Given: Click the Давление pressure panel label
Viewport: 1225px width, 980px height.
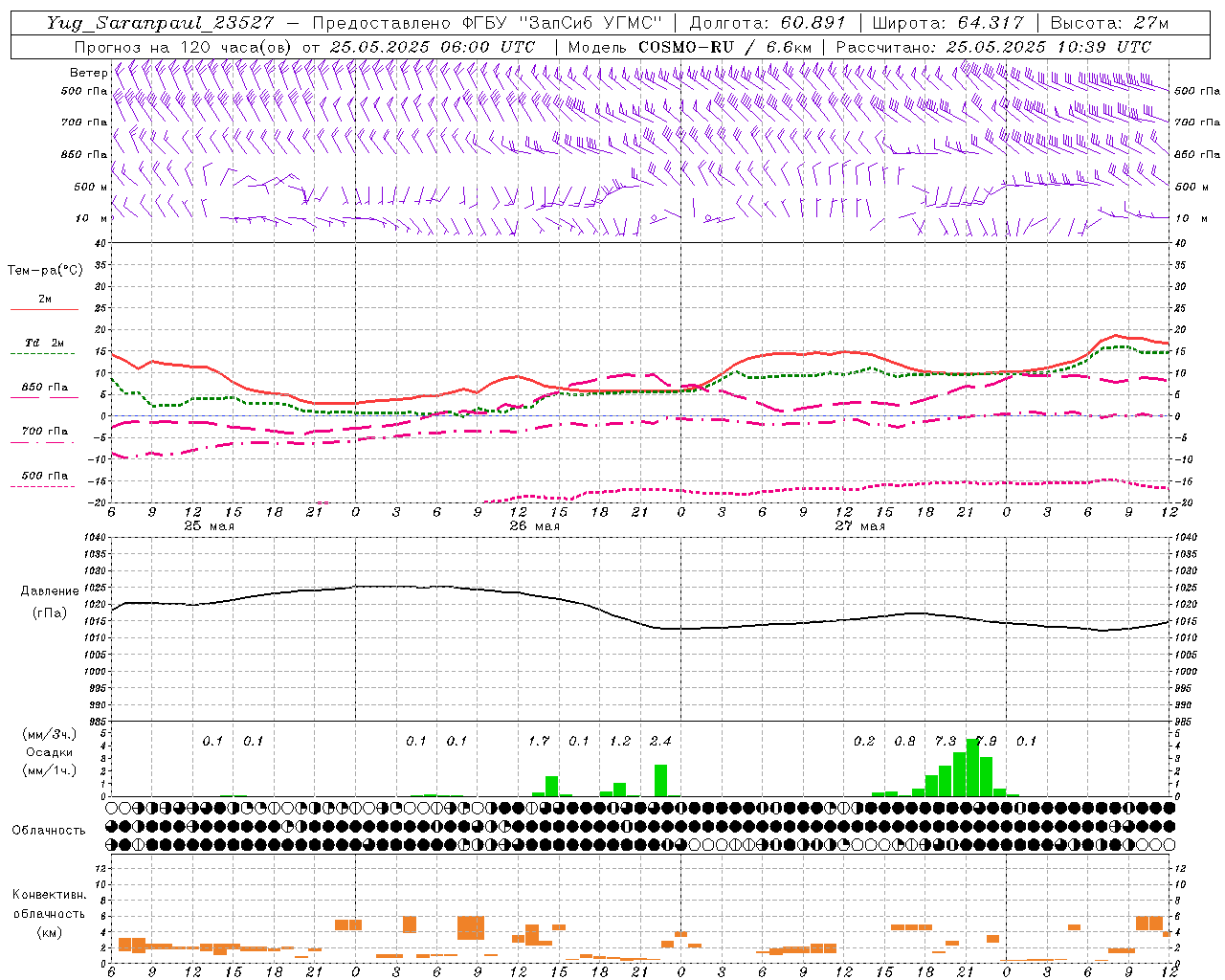Looking at the screenshot, I should point(50,590).
